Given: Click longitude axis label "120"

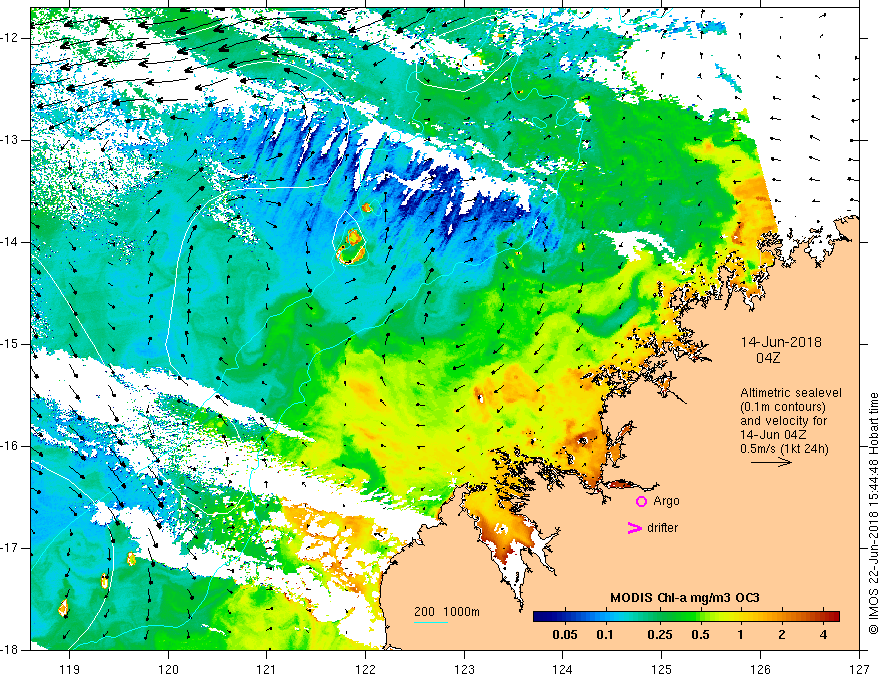Looking at the screenshot, I should pos(168,669).
